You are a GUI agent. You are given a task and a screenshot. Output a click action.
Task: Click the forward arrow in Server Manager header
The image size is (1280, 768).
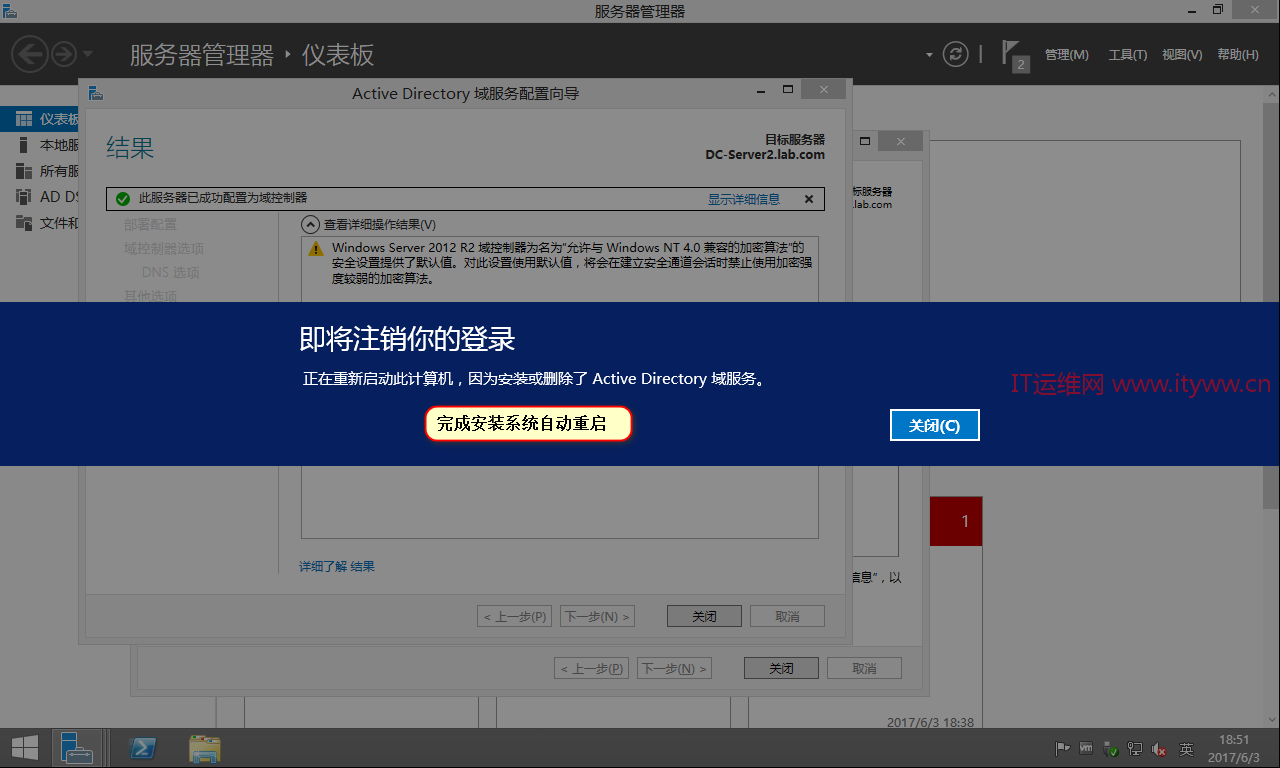[64, 53]
